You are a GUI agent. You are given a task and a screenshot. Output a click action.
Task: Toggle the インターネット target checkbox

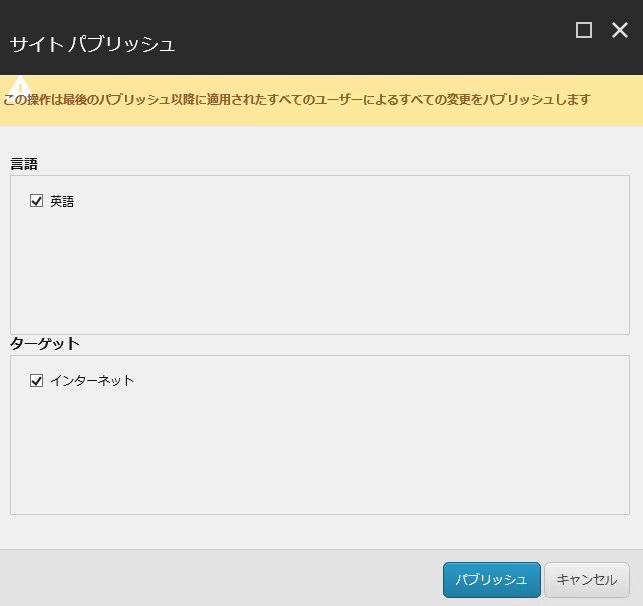coord(36,380)
